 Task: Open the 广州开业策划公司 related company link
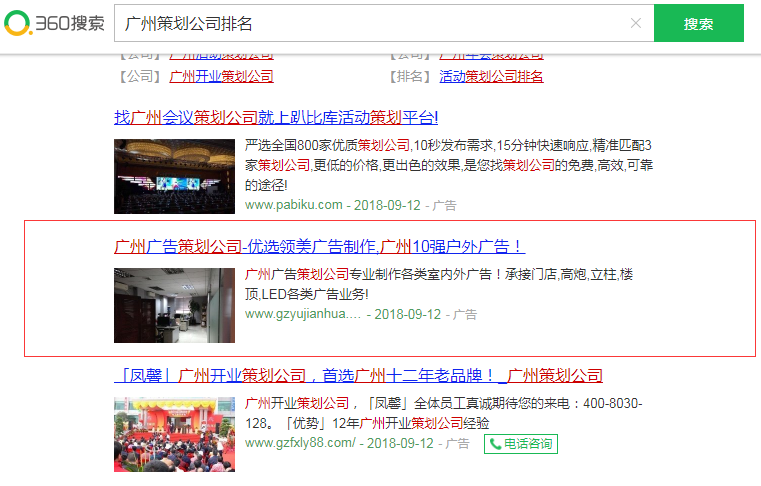(221, 76)
